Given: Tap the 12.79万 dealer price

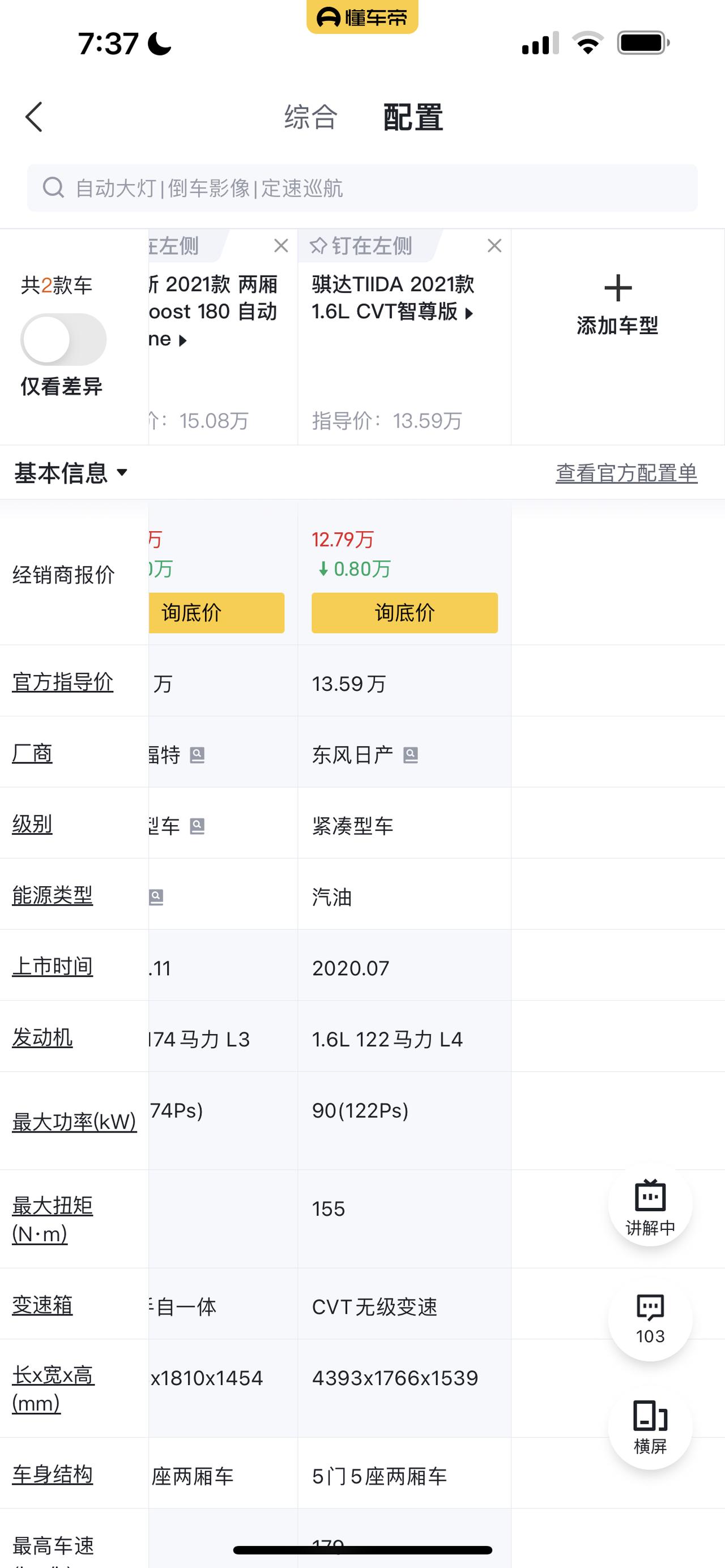Looking at the screenshot, I should coord(343,539).
